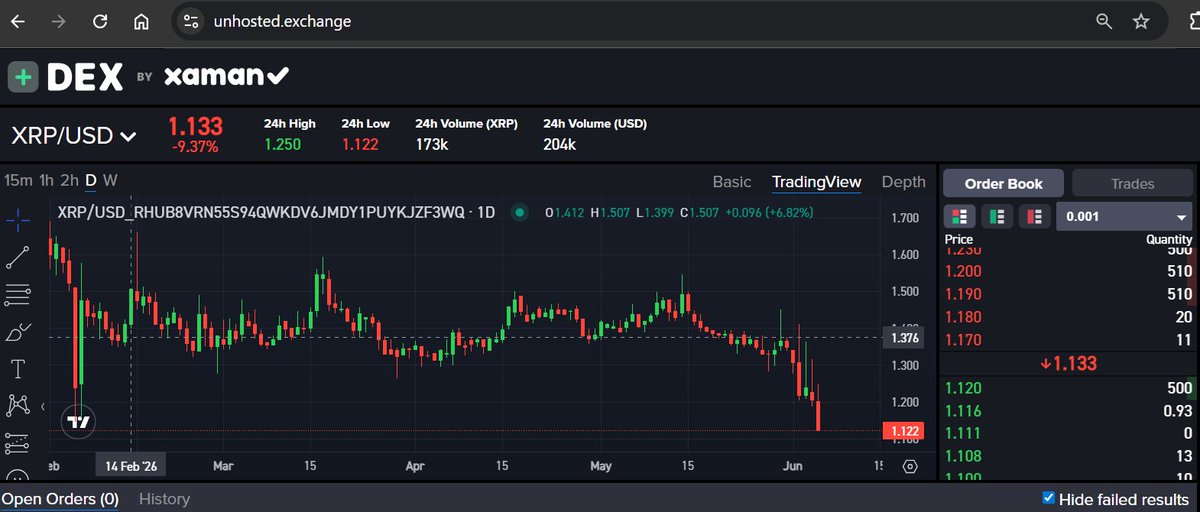1200x512 pixels.
Task: Open the 0.001 price grouping dropdown
Action: pos(1126,216)
